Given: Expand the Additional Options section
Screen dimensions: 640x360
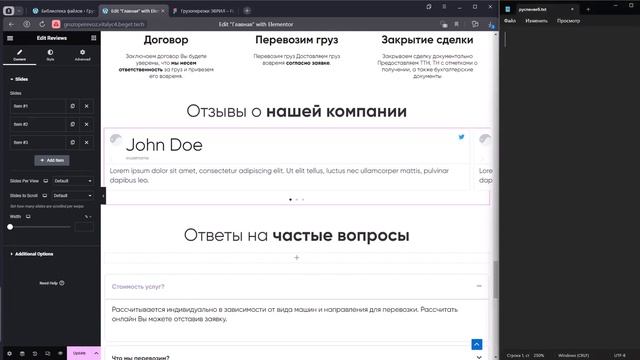Looking at the screenshot, I should [x=32, y=254].
